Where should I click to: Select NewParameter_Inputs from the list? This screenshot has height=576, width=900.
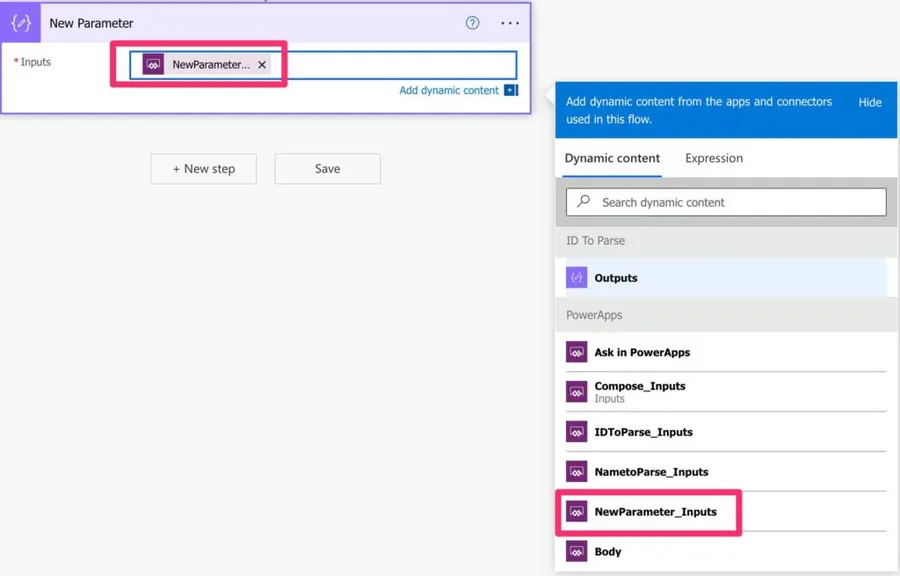click(x=655, y=512)
